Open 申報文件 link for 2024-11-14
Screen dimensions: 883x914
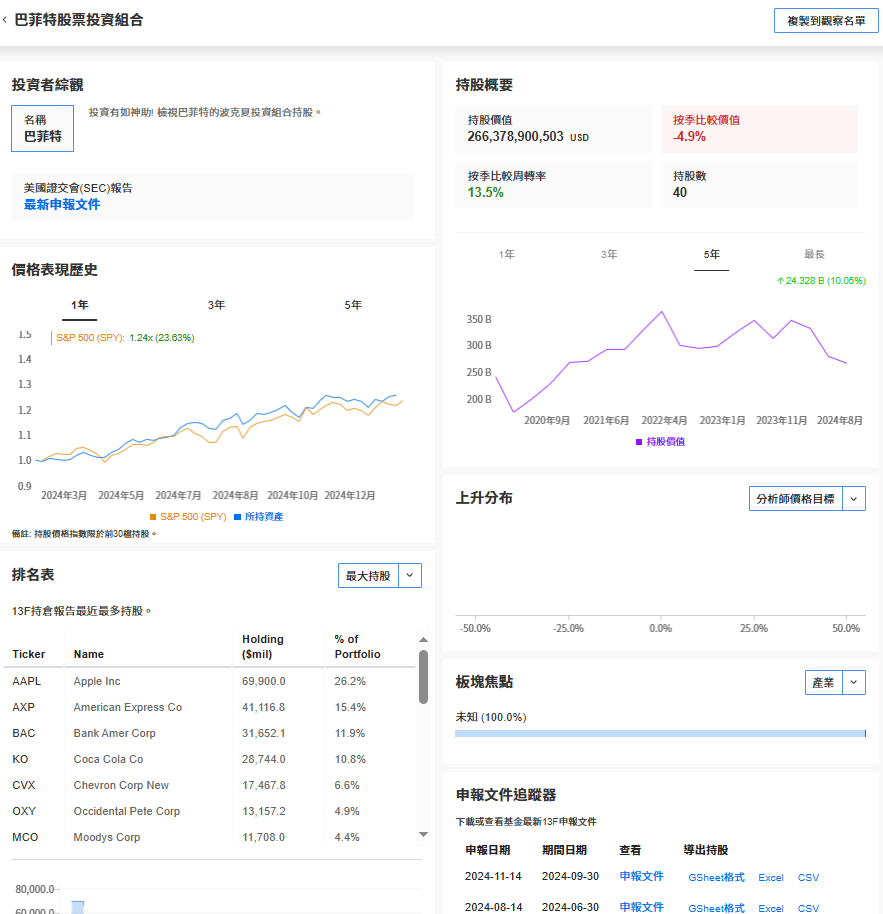[642, 876]
